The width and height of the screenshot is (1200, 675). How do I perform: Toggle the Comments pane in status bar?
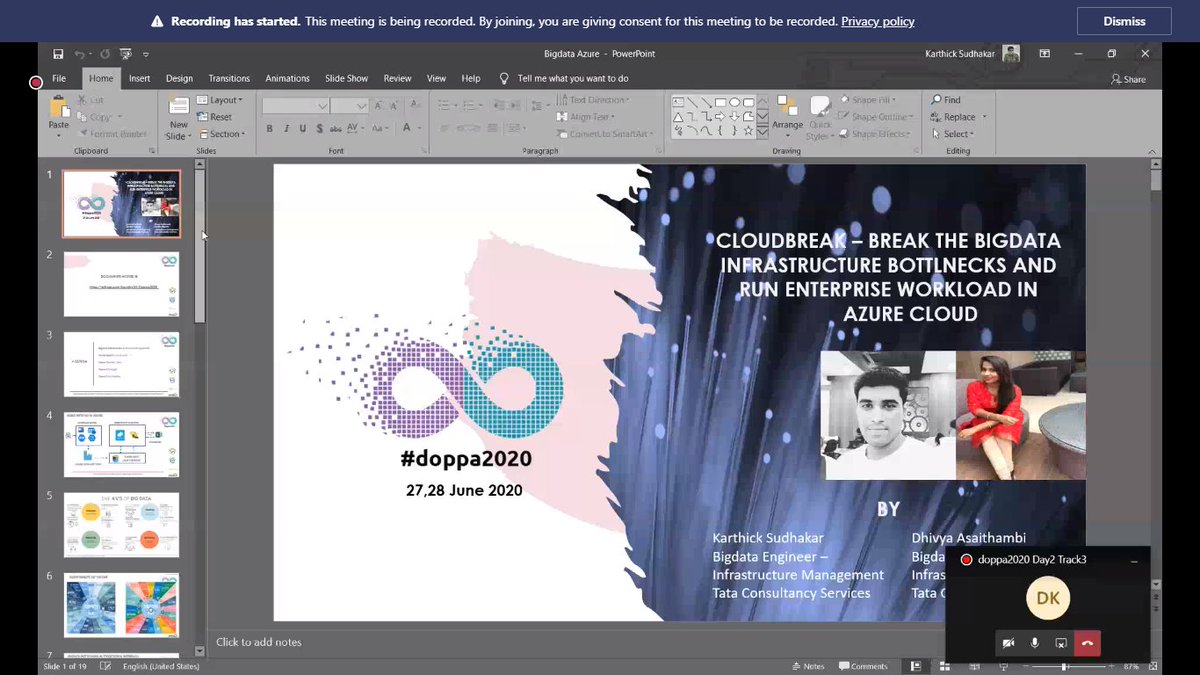864,666
